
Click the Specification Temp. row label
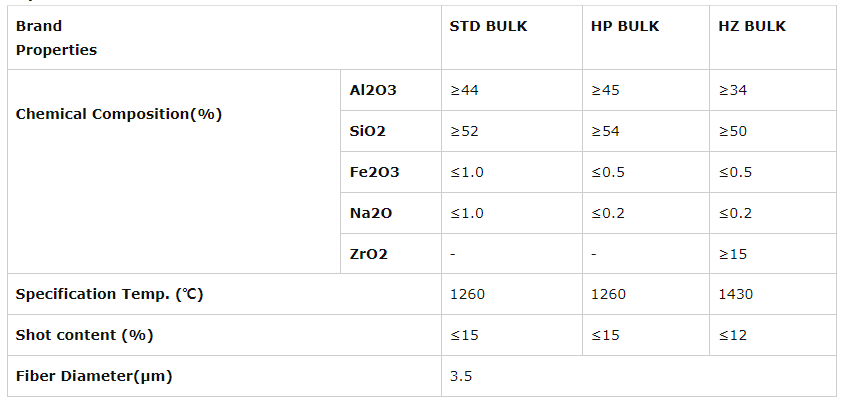[110, 295]
